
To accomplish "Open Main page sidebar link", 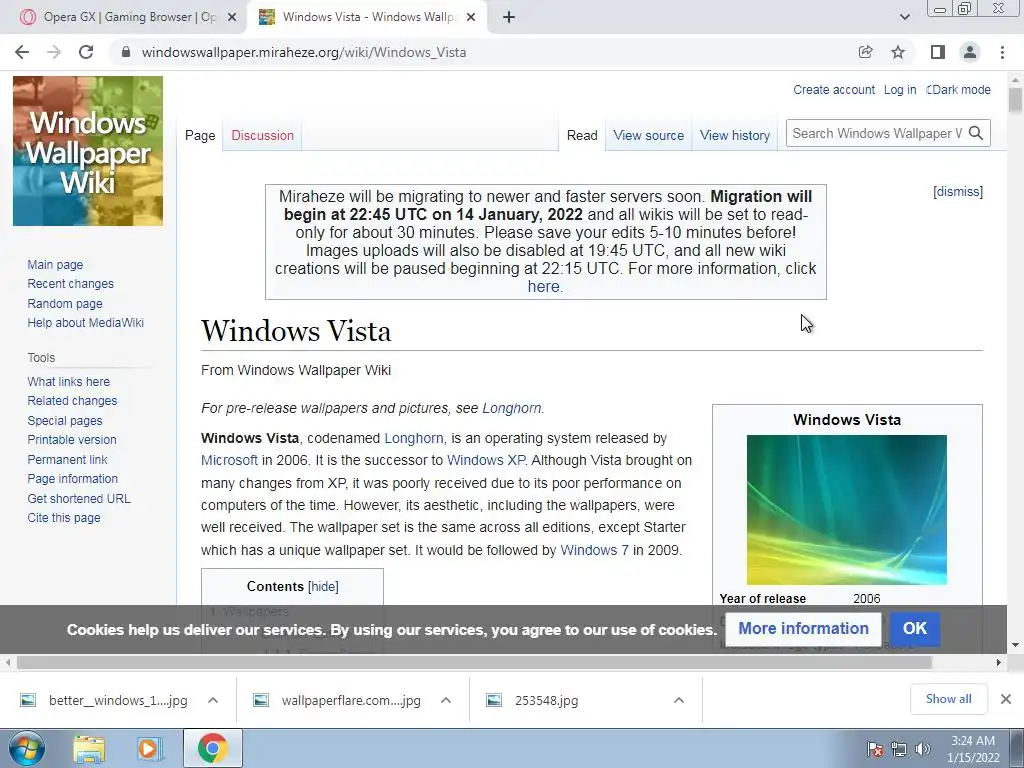I will [x=56, y=264].
